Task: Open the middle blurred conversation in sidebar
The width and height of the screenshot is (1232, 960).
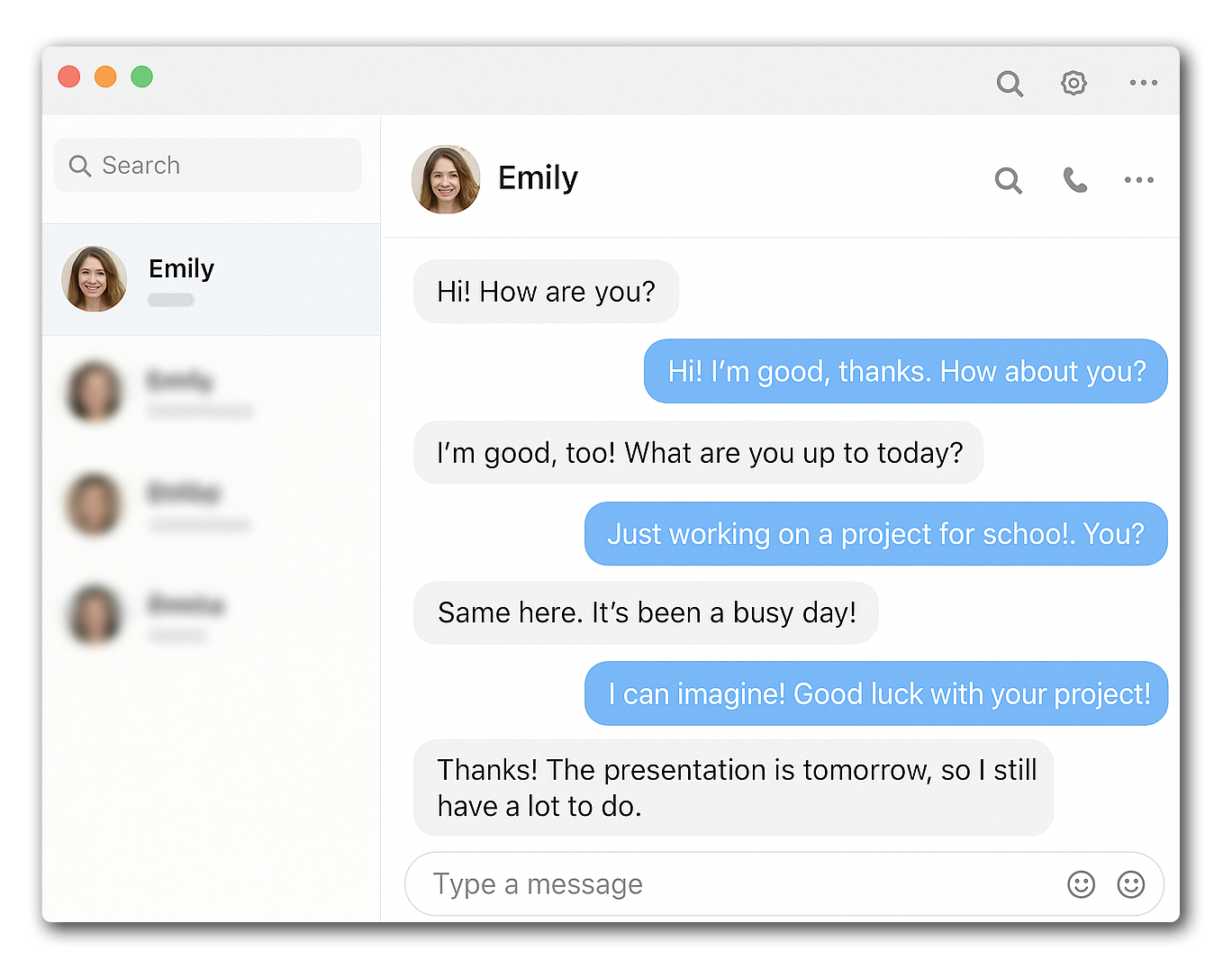Action: [211, 504]
